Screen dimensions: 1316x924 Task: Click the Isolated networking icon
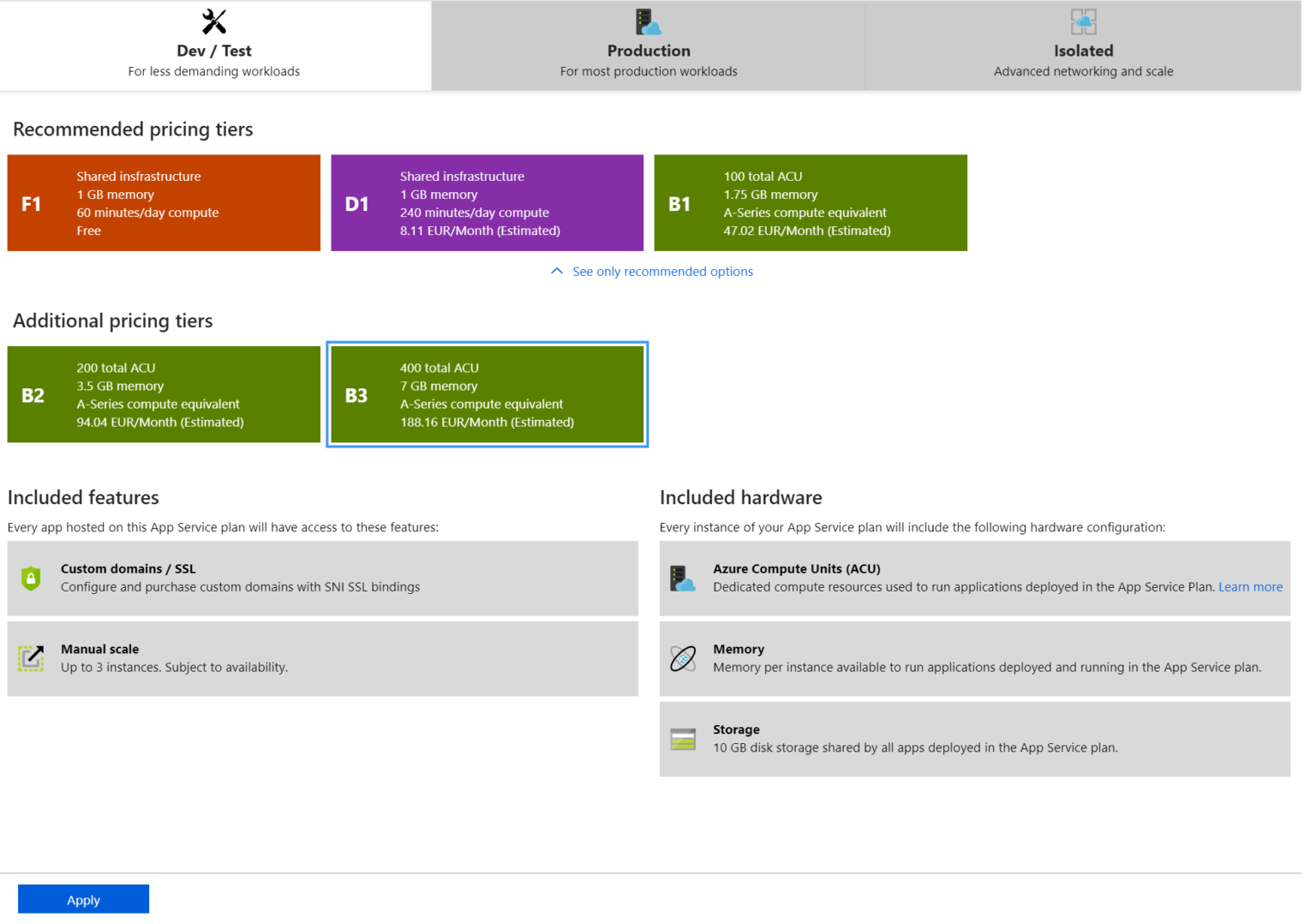[x=1083, y=21]
